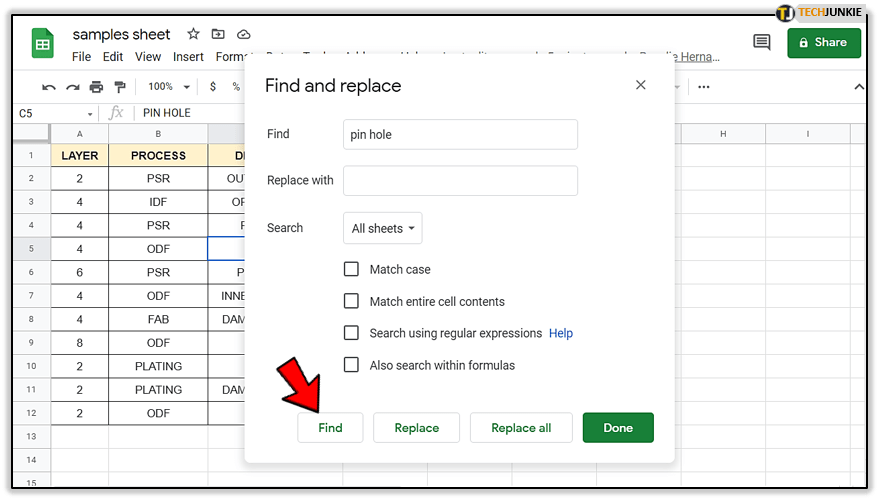Open the Insert menu

(188, 57)
